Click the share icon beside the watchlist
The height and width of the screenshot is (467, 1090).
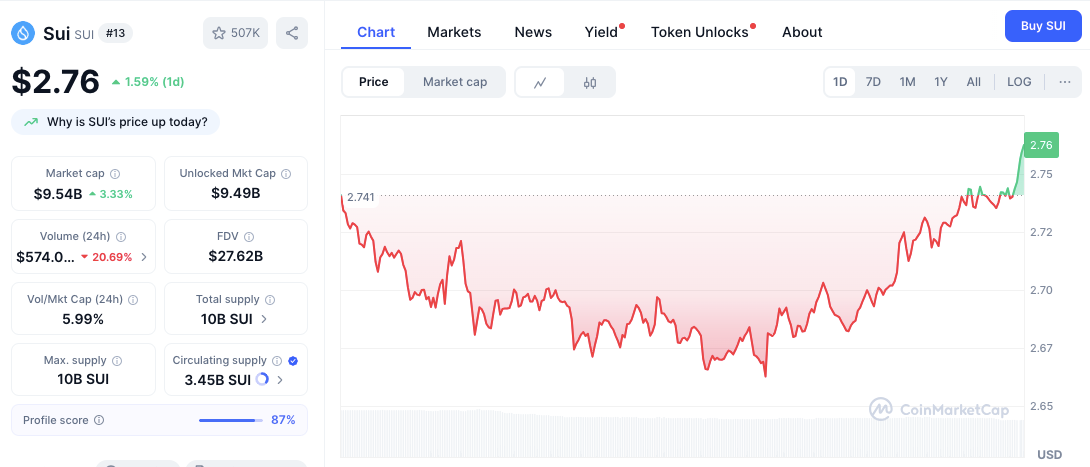(292, 33)
